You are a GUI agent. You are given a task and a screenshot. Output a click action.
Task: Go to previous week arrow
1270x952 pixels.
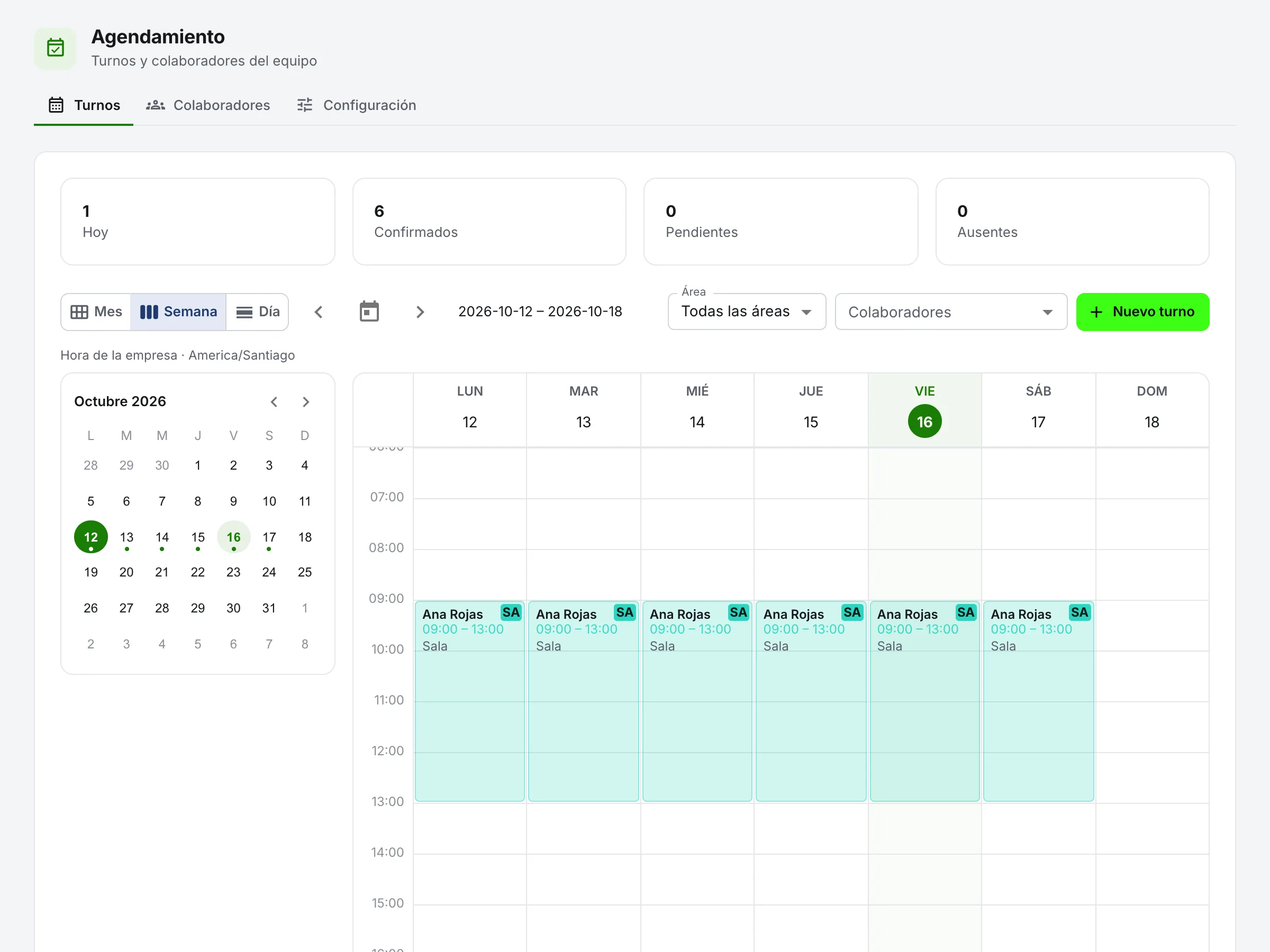(319, 312)
